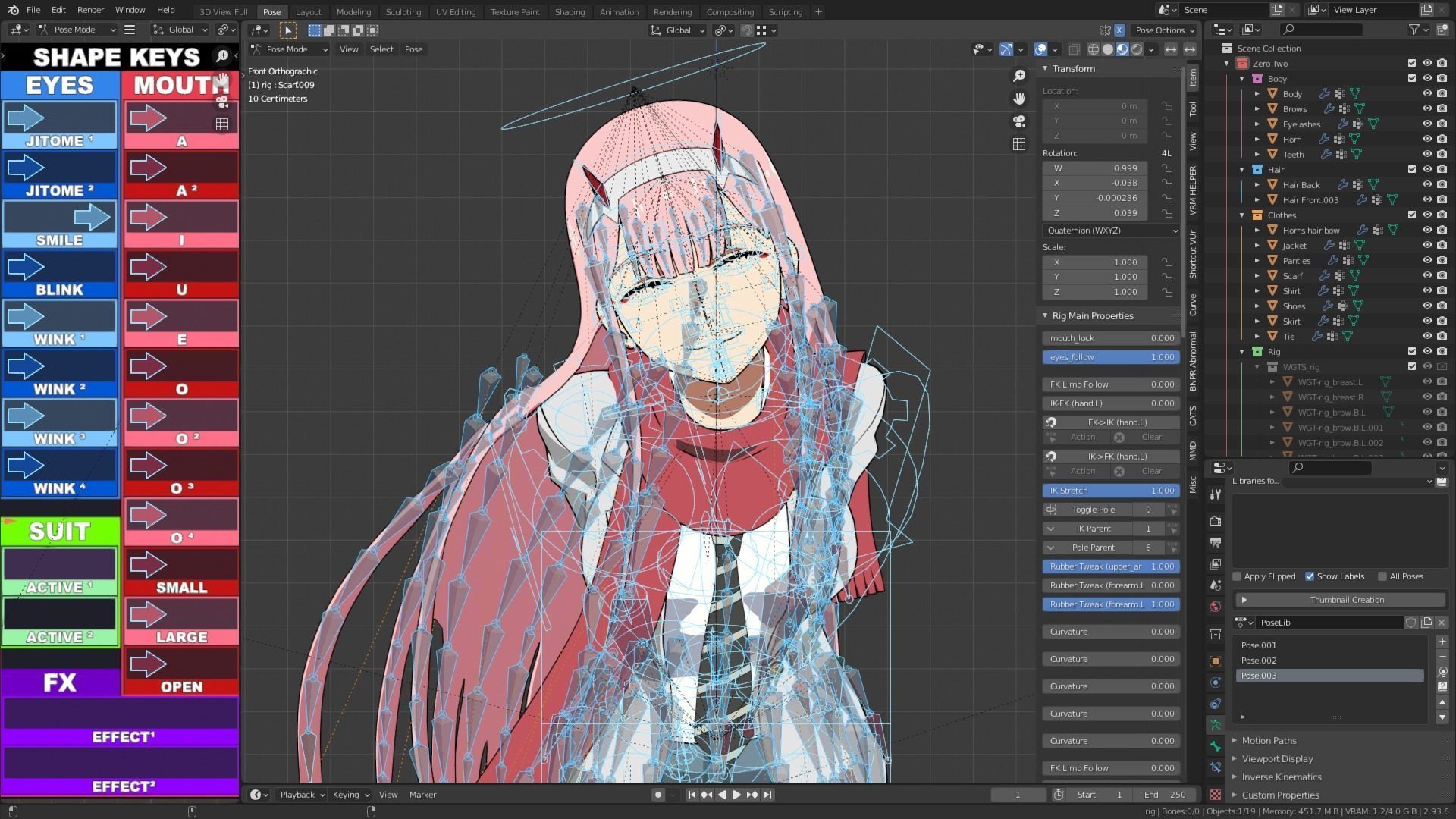Select rendered viewport shading
This screenshot has height=819, width=1456.
1137,49
